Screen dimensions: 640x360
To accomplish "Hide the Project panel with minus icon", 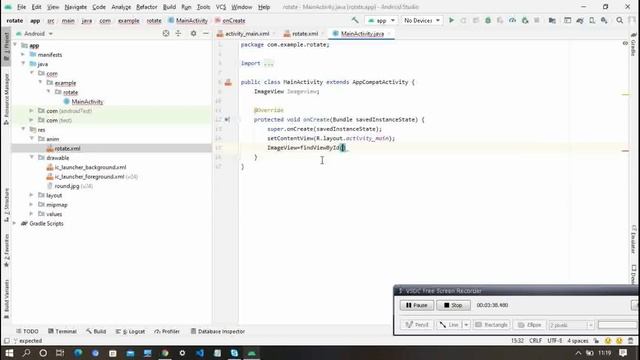I will point(206,33).
